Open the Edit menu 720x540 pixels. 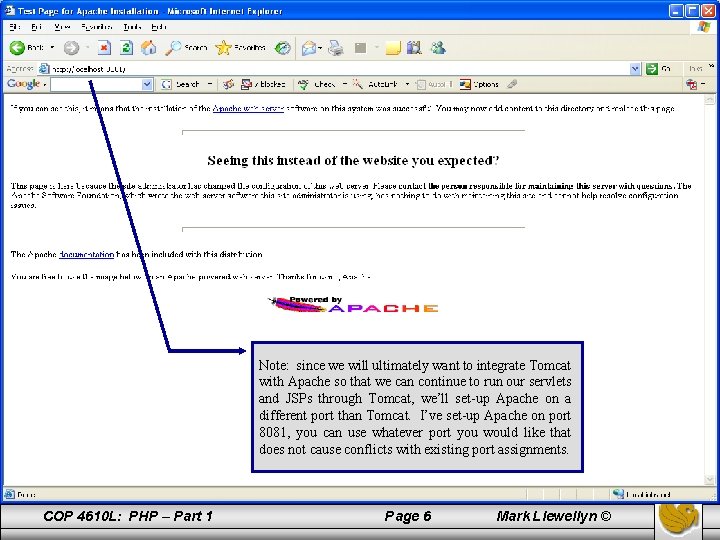click(37, 27)
